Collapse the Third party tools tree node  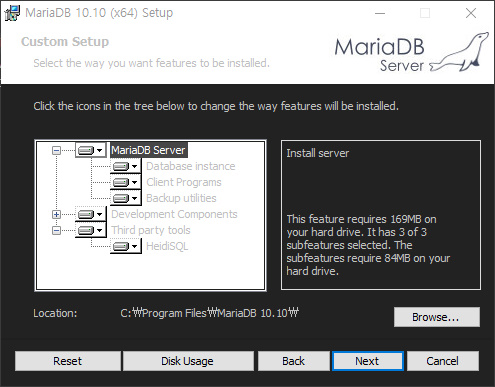56,230
